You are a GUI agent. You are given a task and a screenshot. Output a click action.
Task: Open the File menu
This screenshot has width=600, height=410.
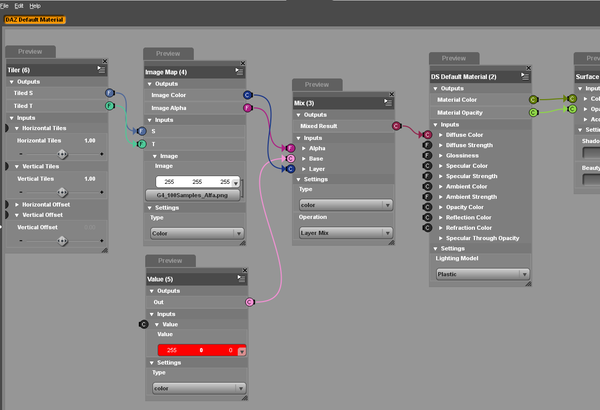click(x=4, y=6)
